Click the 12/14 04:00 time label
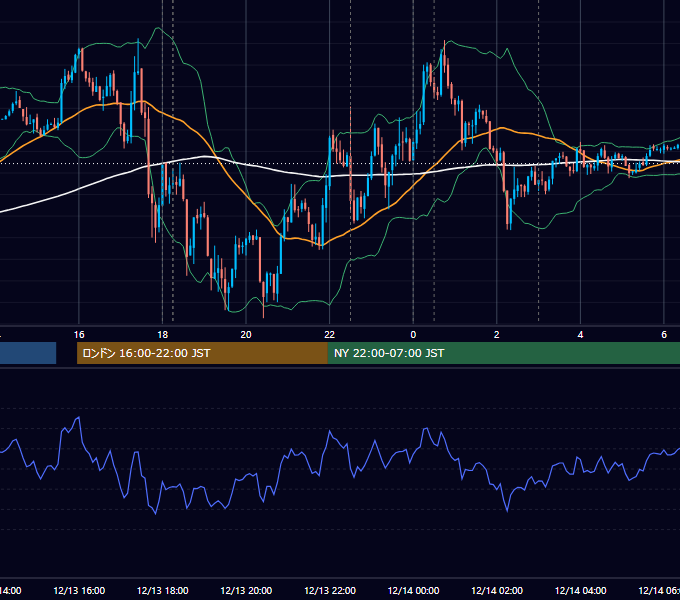Screen dimensions: 680x600 pos(581,590)
